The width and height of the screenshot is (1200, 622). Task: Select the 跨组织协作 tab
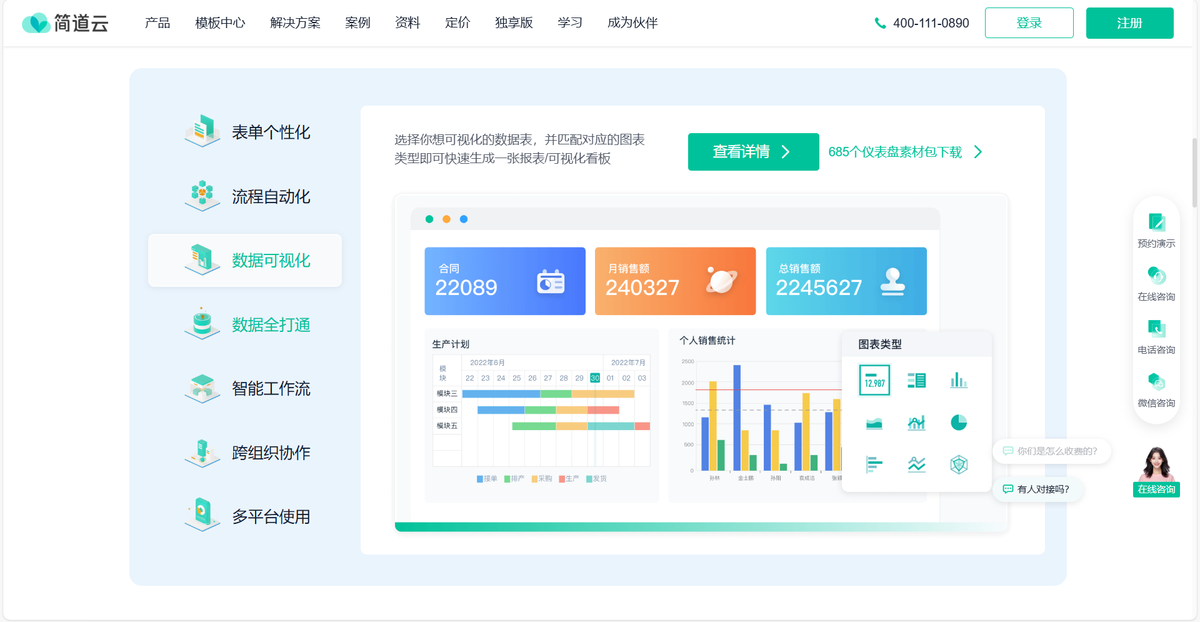(245, 452)
